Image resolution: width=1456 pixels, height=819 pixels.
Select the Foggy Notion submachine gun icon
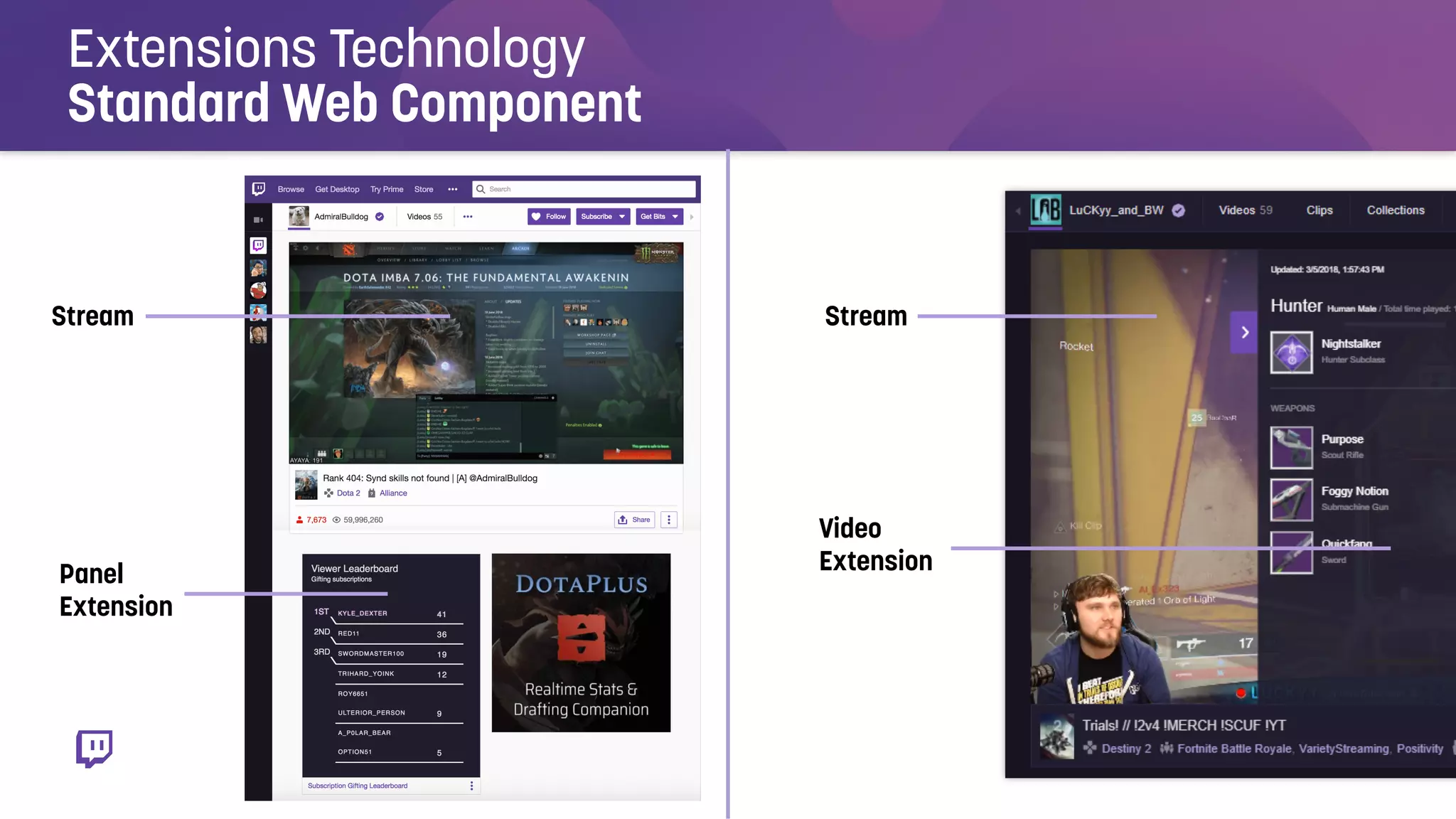click(x=1291, y=500)
